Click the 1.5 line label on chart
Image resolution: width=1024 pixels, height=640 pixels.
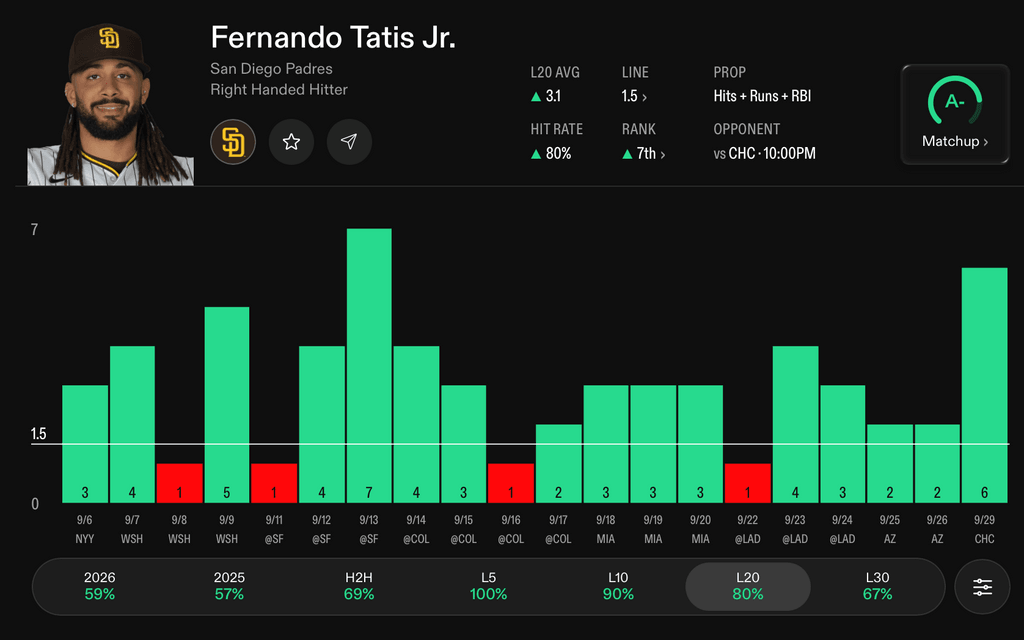pos(39,434)
